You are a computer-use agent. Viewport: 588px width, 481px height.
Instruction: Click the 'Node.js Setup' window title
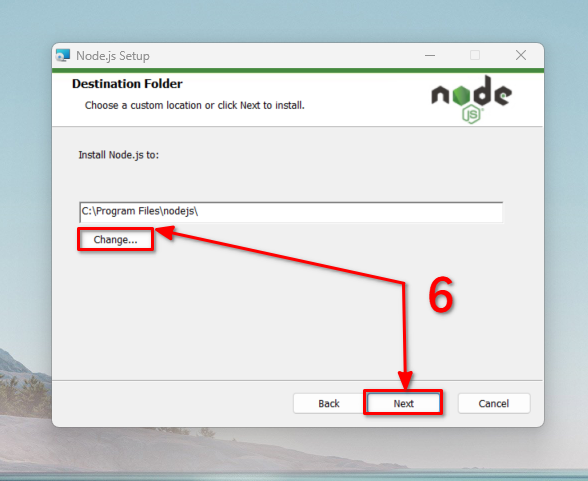[x=113, y=56]
